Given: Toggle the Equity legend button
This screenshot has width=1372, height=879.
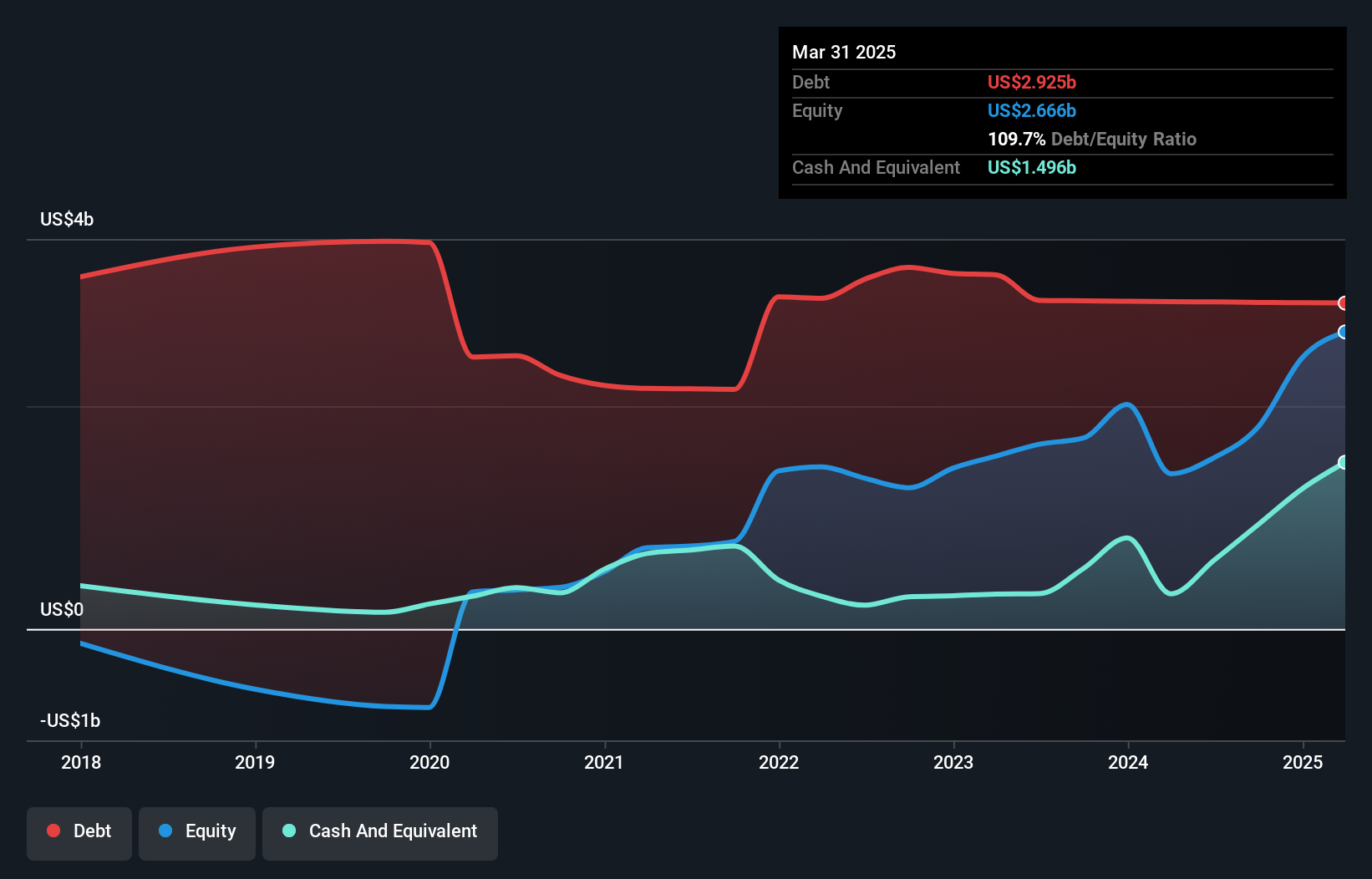Looking at the screenshot, I should (x=197, y=833).
